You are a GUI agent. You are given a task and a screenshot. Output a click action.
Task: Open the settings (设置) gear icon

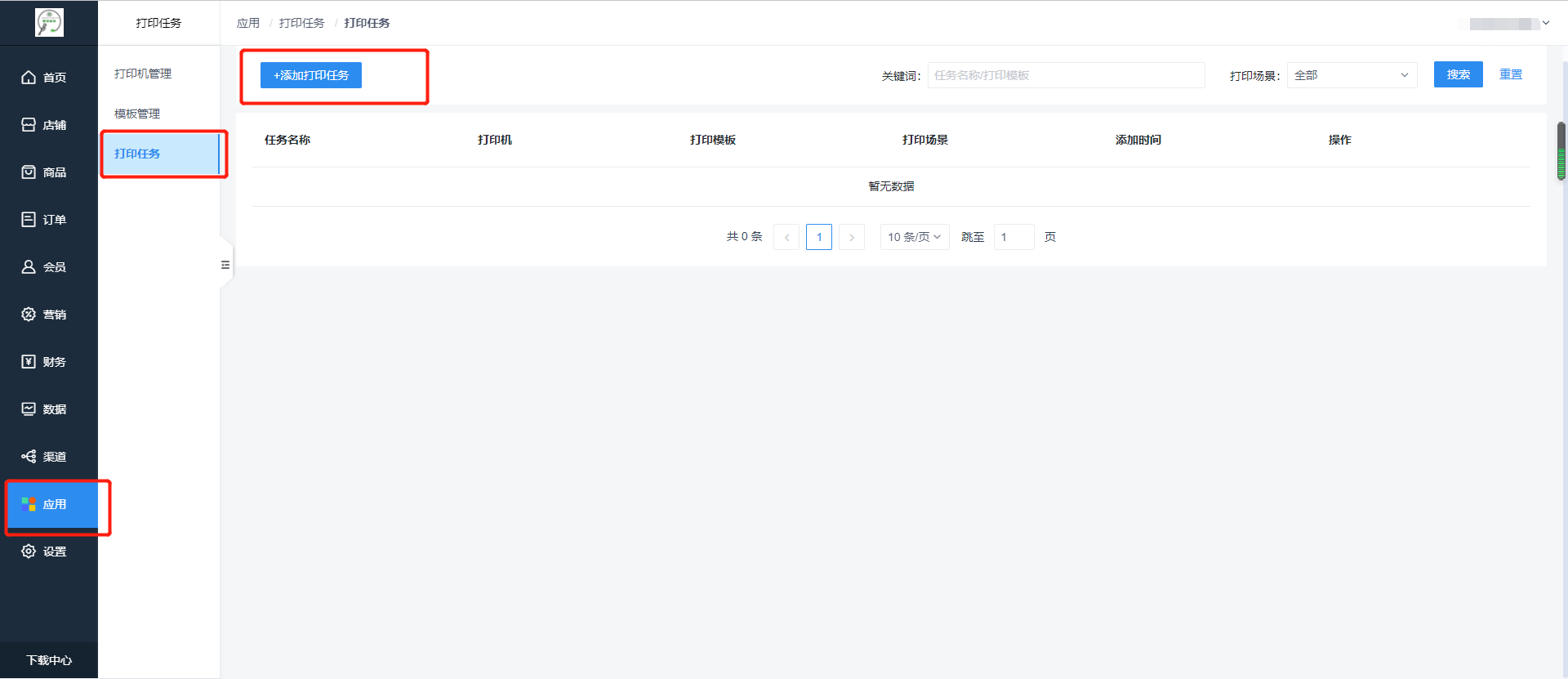point(29,552)
